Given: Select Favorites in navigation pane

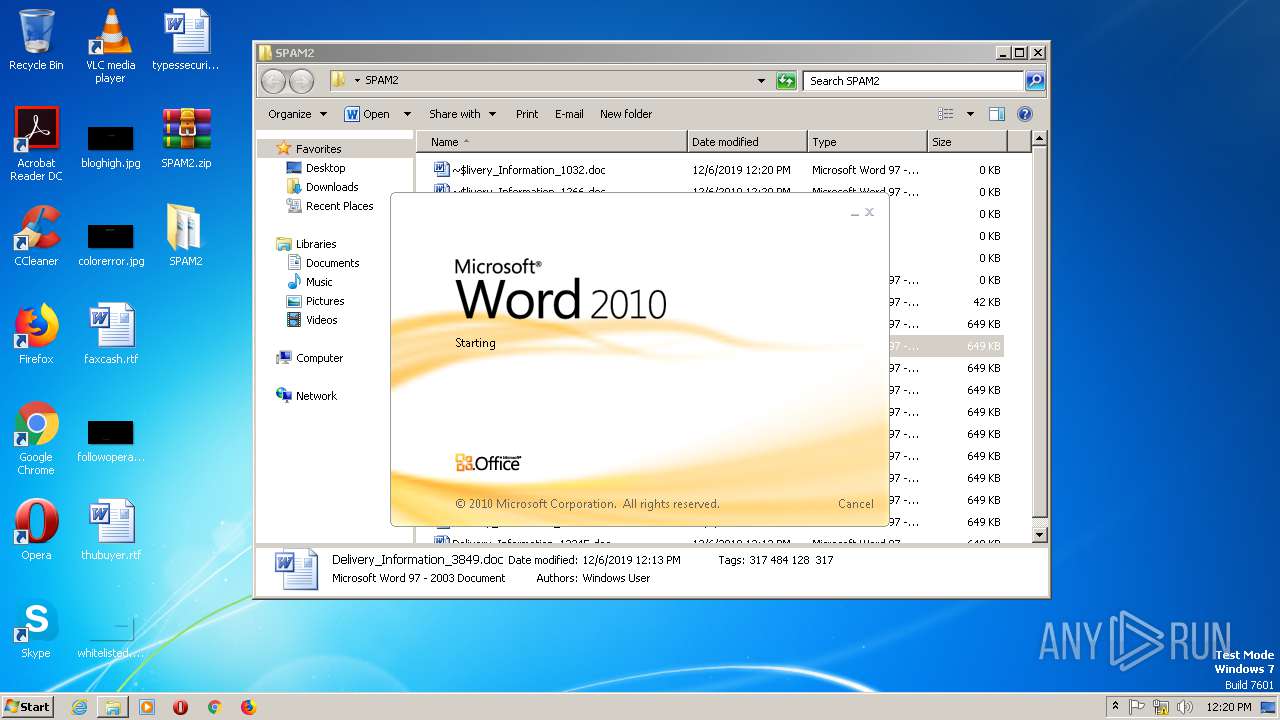Looking at the screenshot, I should (x=318, y=149).
